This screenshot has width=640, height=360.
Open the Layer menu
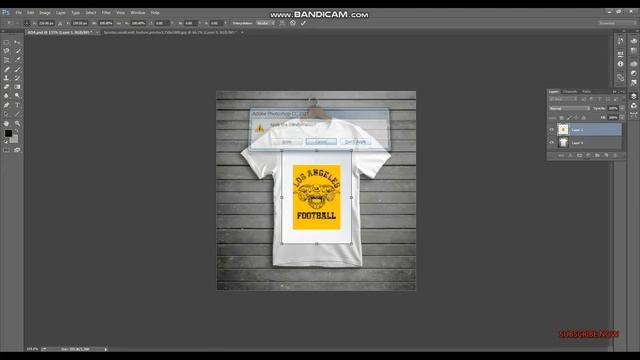[x=60, y=13]
